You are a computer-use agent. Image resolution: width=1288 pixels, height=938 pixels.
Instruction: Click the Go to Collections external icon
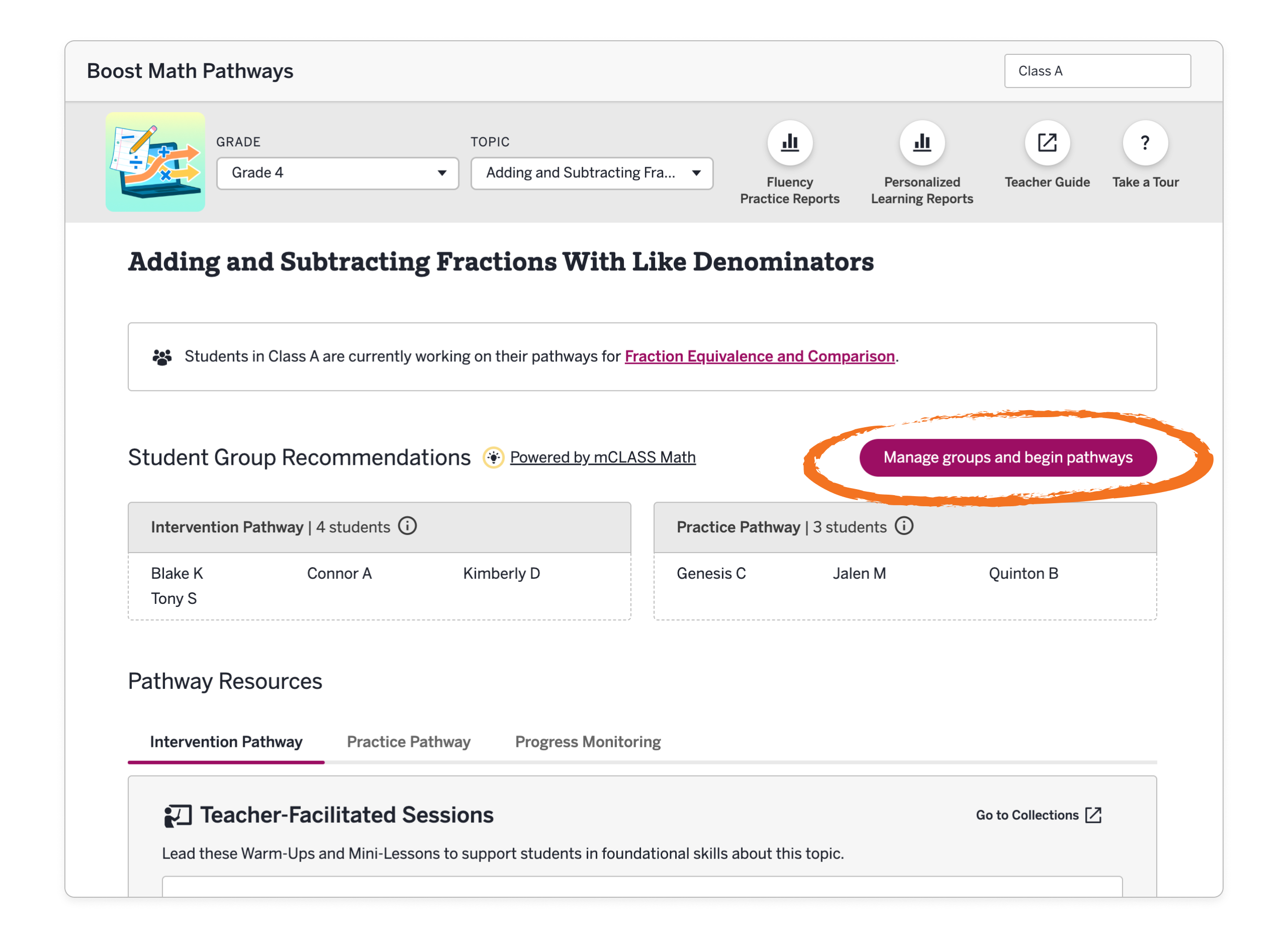1093,815
